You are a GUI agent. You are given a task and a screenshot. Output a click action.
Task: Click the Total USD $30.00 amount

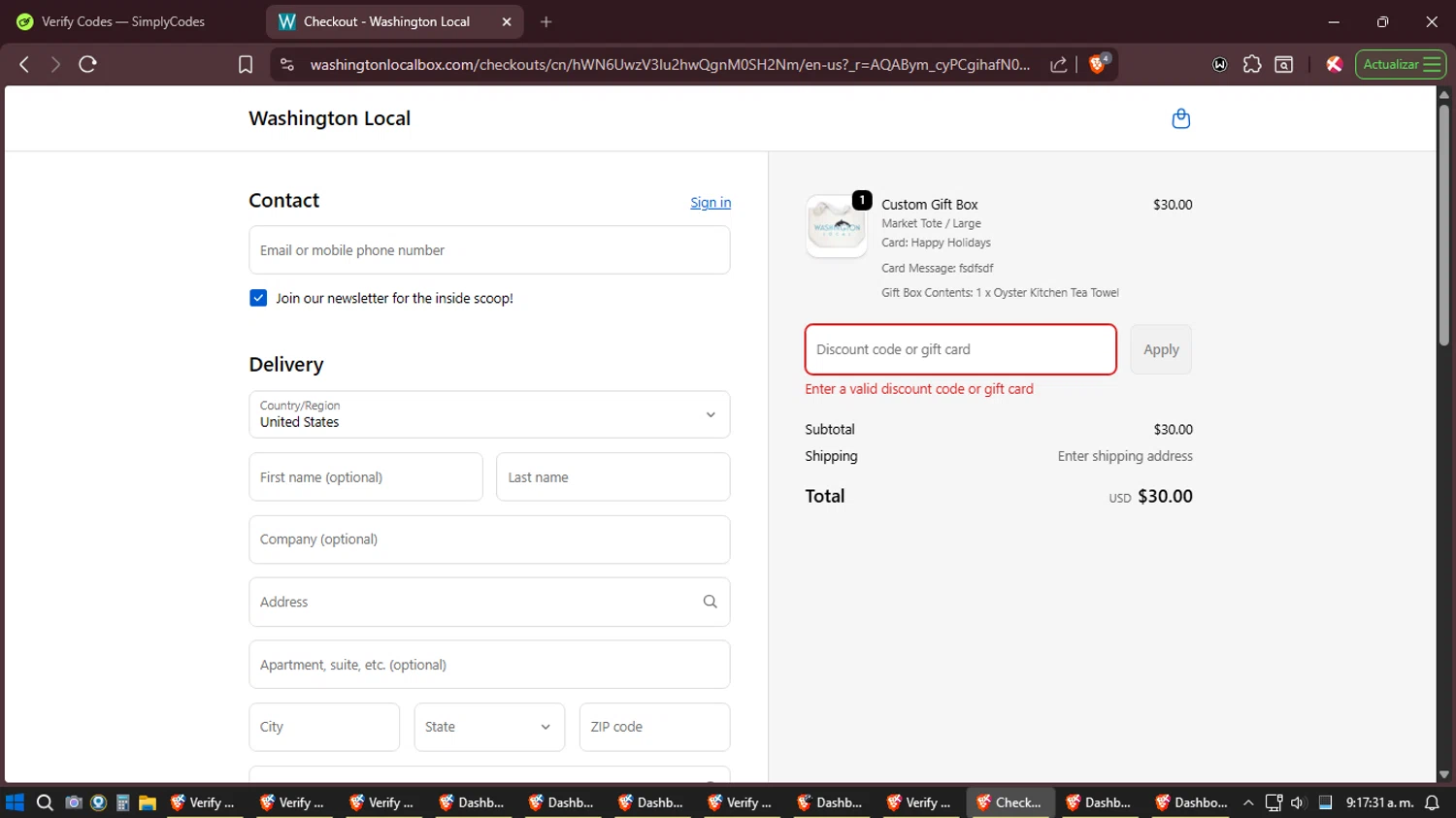[1151, 496]
